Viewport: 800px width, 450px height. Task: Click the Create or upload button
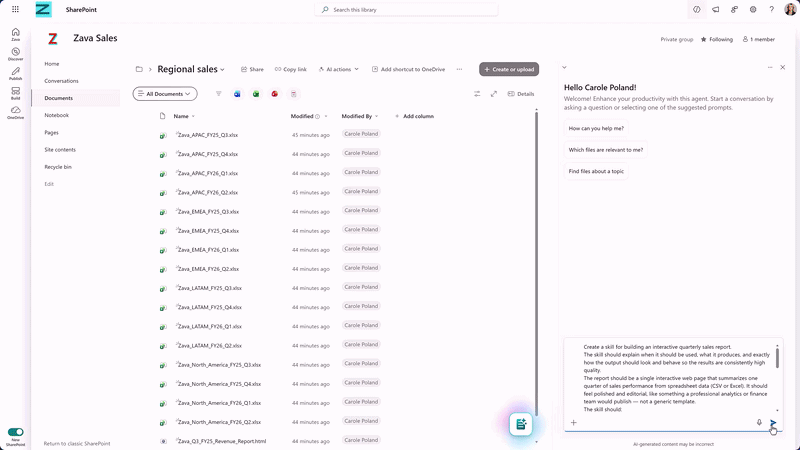[x=509, y=69]
